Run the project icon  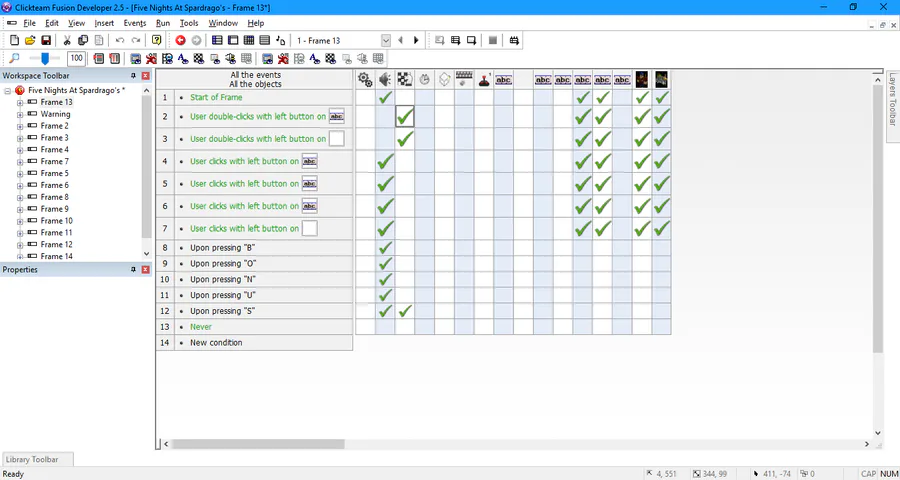click(440, 40)
